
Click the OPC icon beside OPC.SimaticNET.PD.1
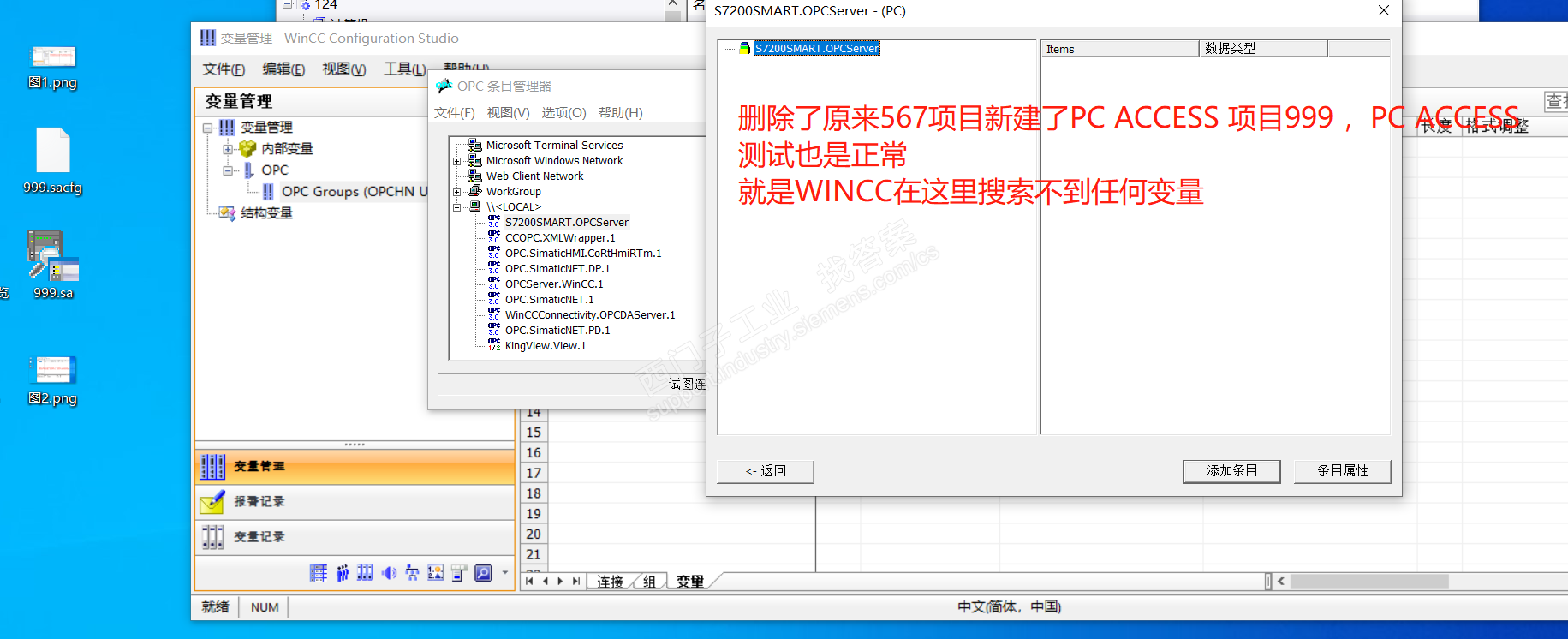(x=494, y=330)
